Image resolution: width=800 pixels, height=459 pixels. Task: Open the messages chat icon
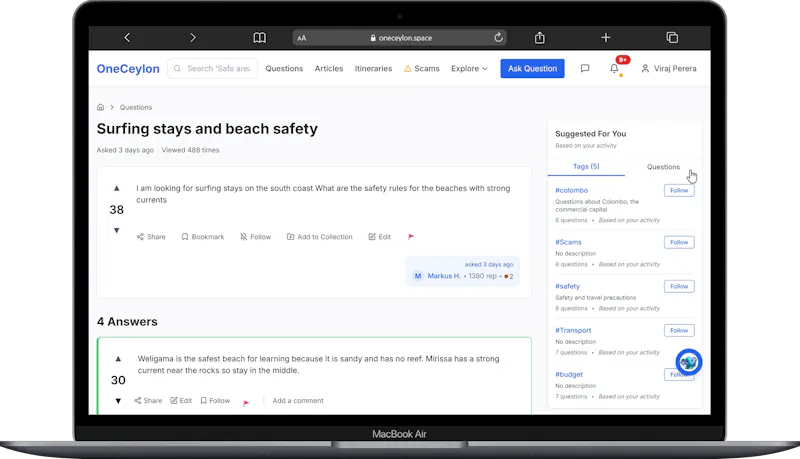point(585,68)
